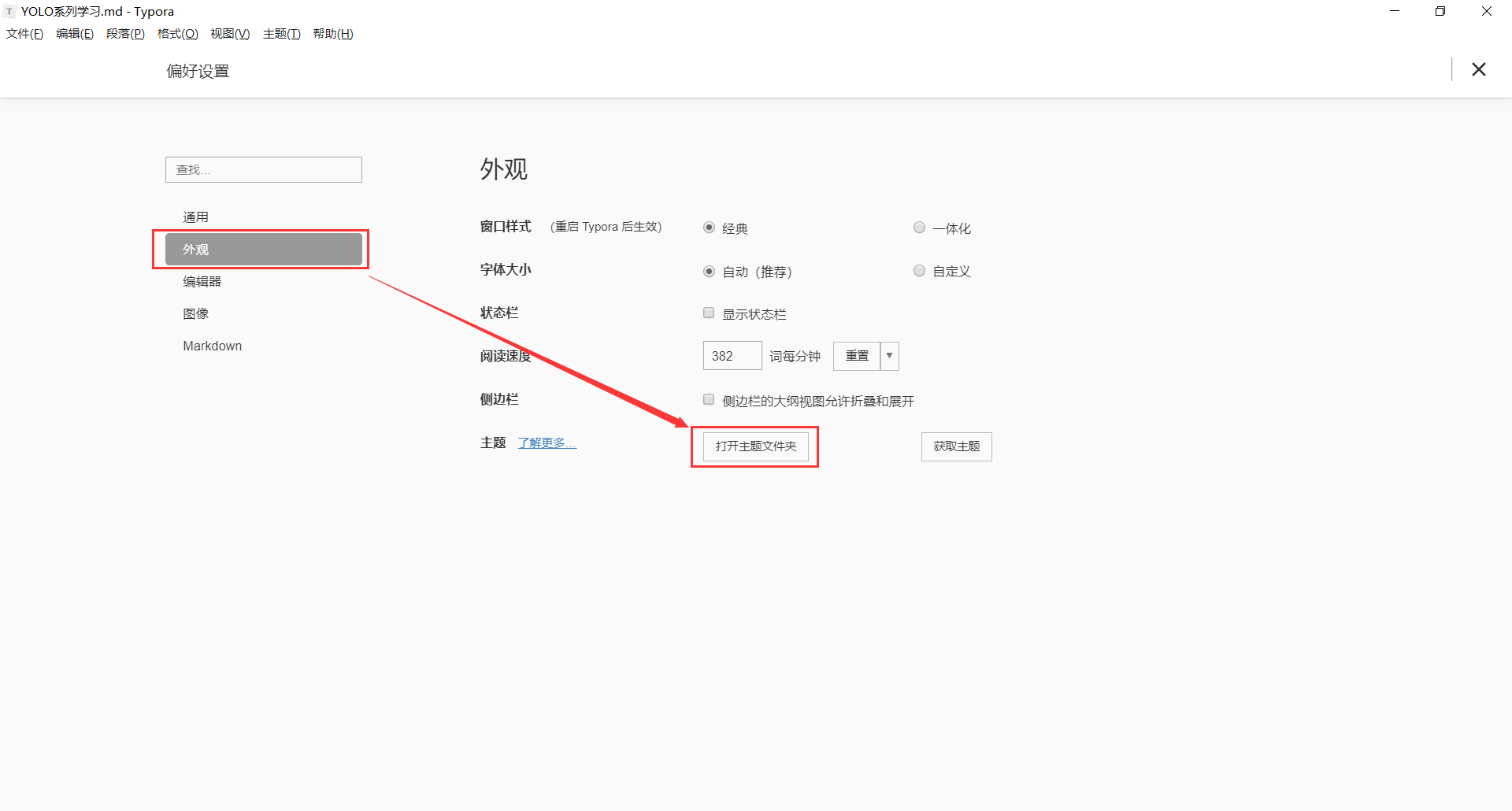Enable the 显示状态栏 checkbox
Screen dimensions: 1512x811
(709, 313)
